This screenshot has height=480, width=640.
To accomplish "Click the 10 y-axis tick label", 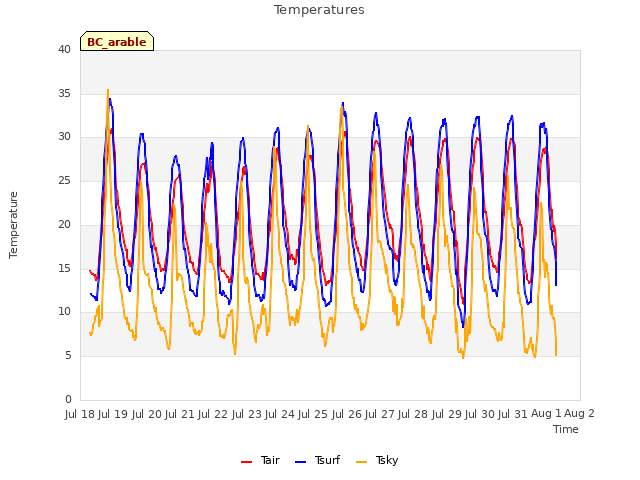I will click(x=64, y=312).
